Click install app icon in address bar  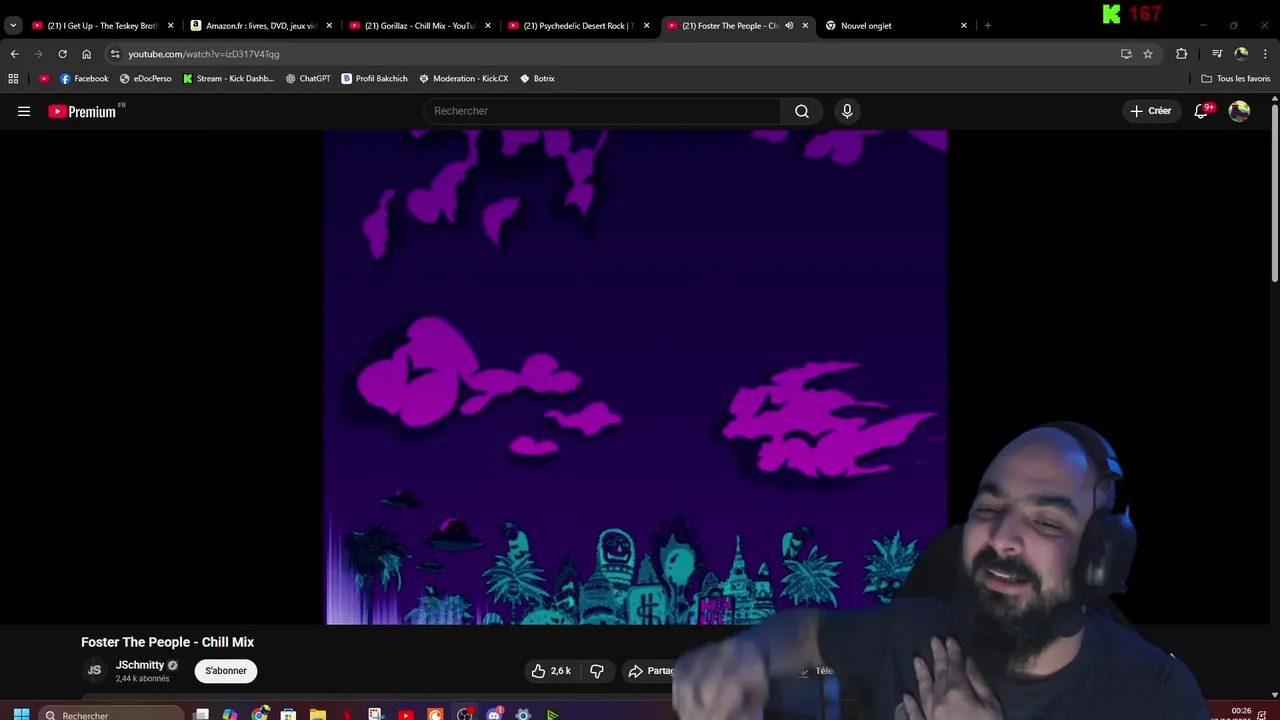(1126, 54)
